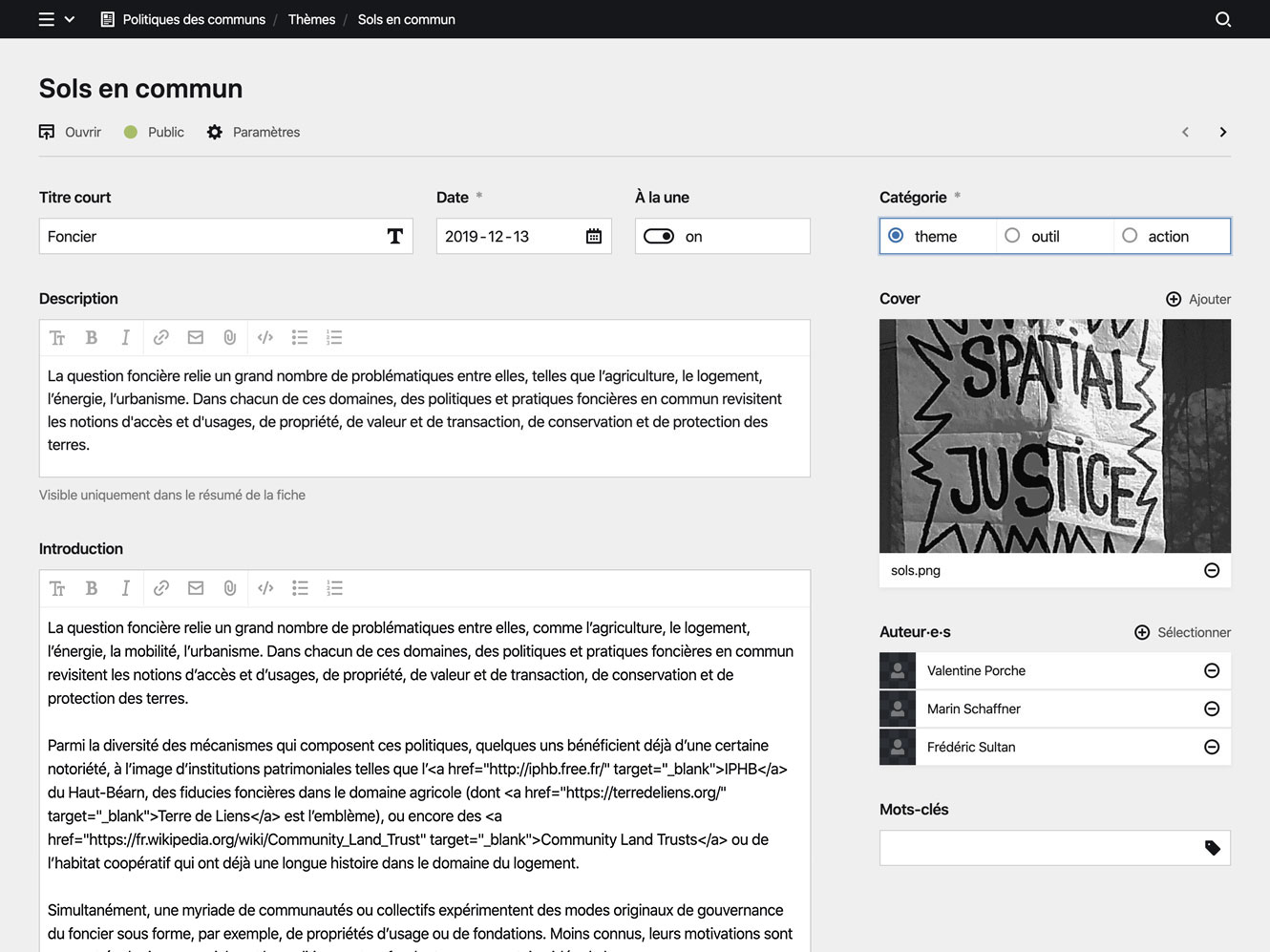Disable the 'À la une' toggle

(659, 236)
